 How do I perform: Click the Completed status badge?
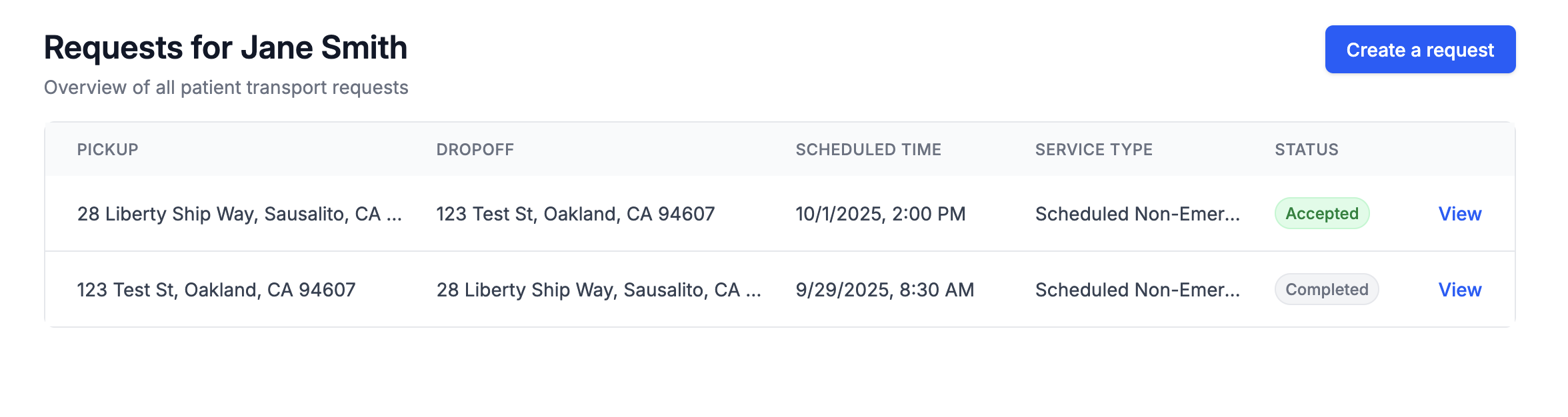[x=1326, y=290]
